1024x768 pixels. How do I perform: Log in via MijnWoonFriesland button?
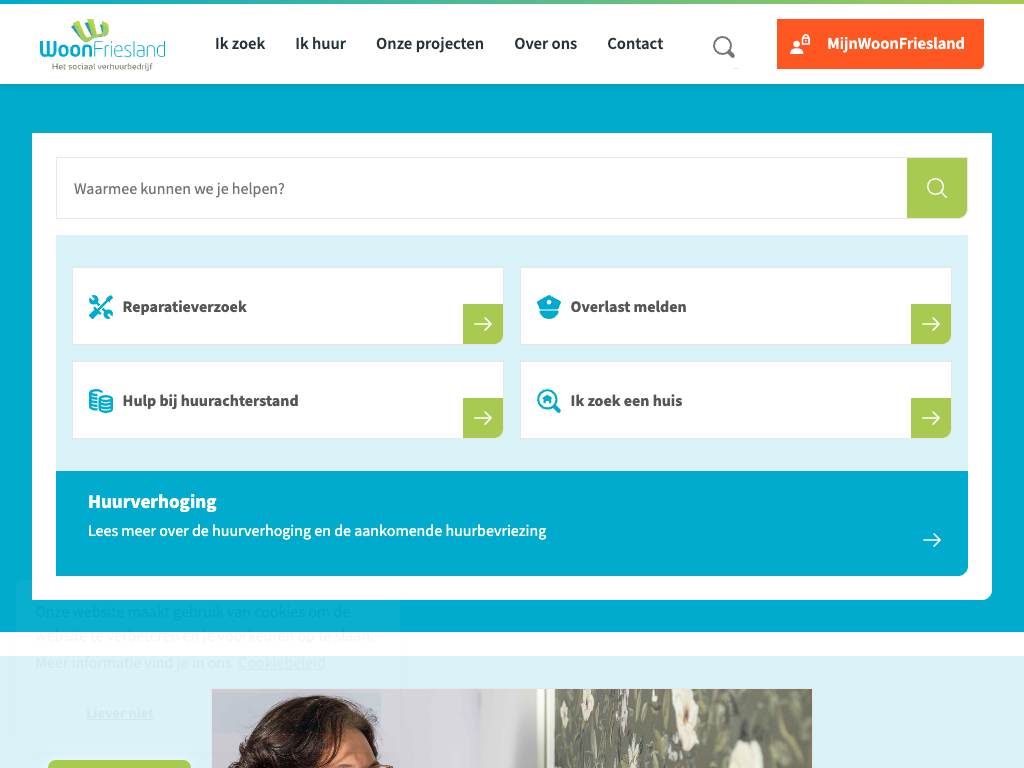(880, 44)
